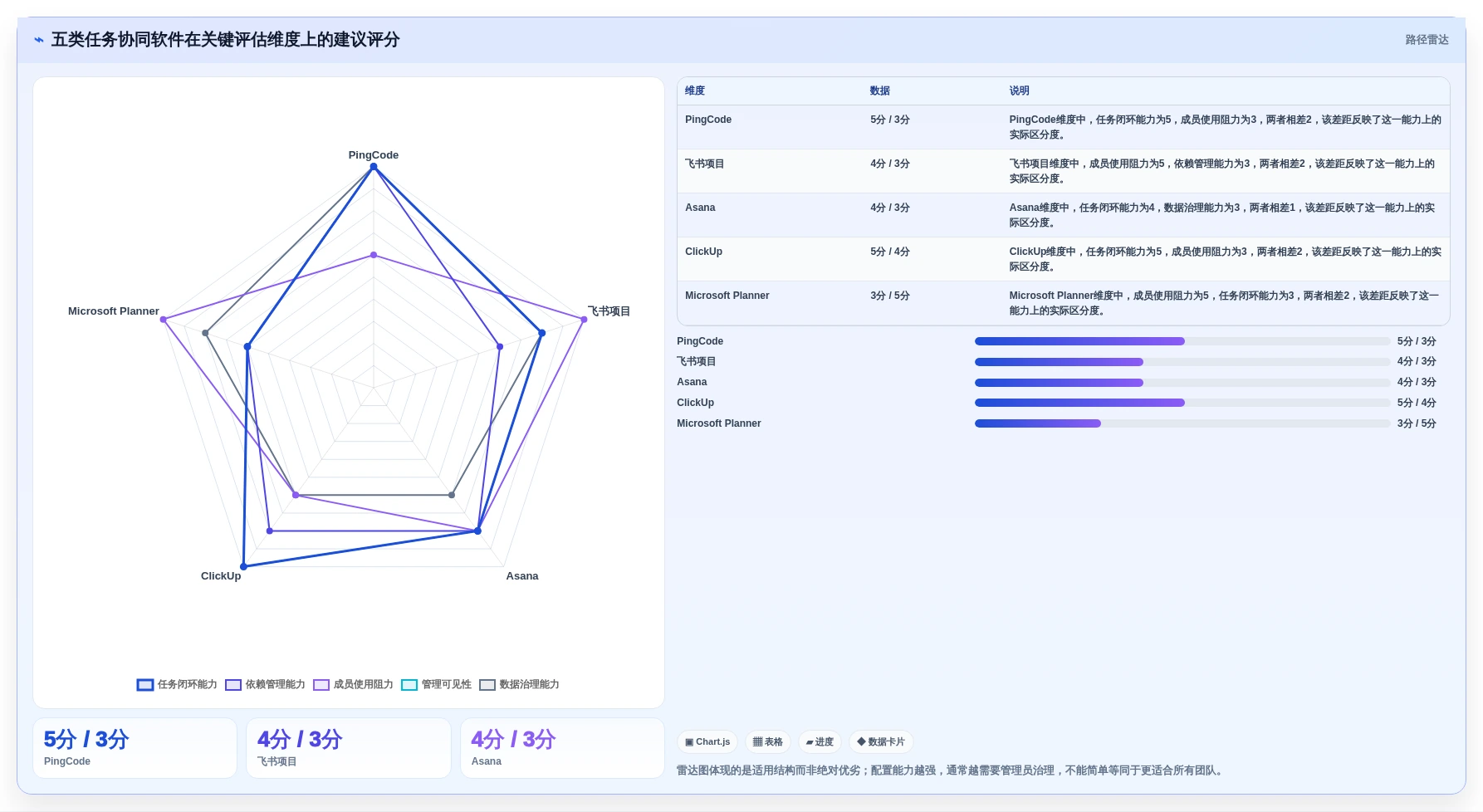
Task: Click the purple data point at Microsoft Planner vertex
Action: point(164,320)
